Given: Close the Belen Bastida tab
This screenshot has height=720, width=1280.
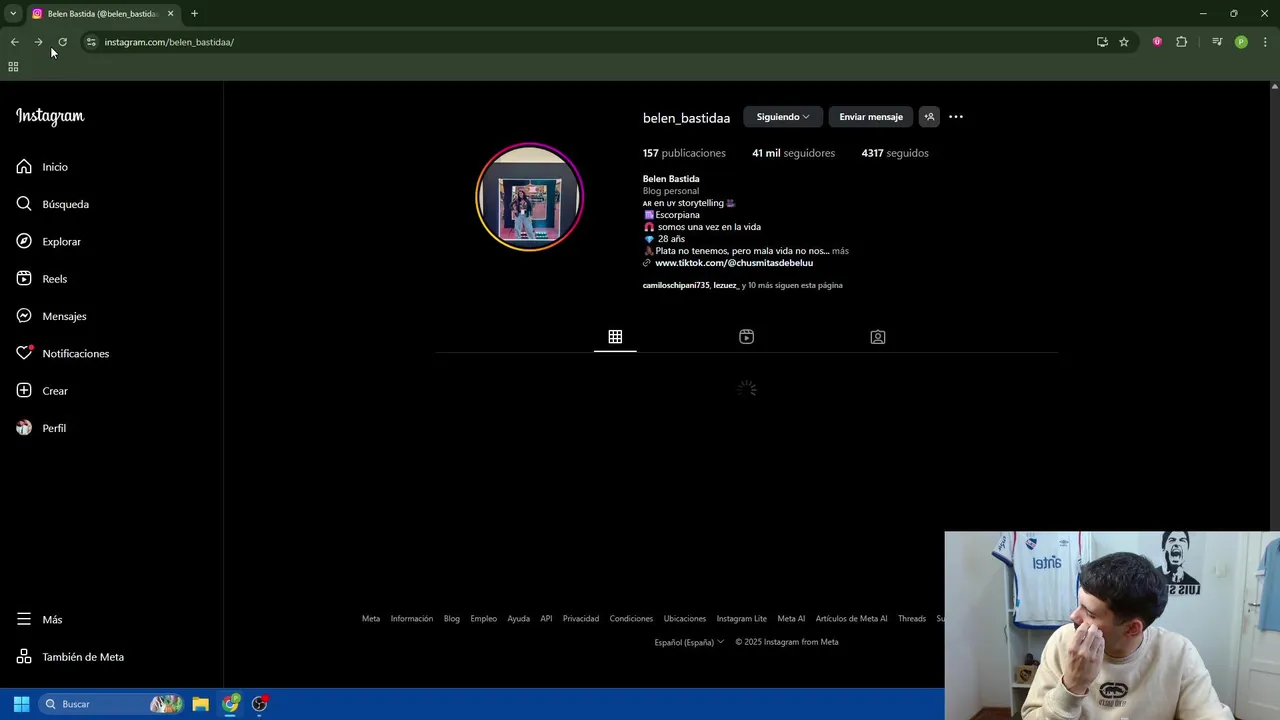Looking at the screenshot, I should click(170, 14).
